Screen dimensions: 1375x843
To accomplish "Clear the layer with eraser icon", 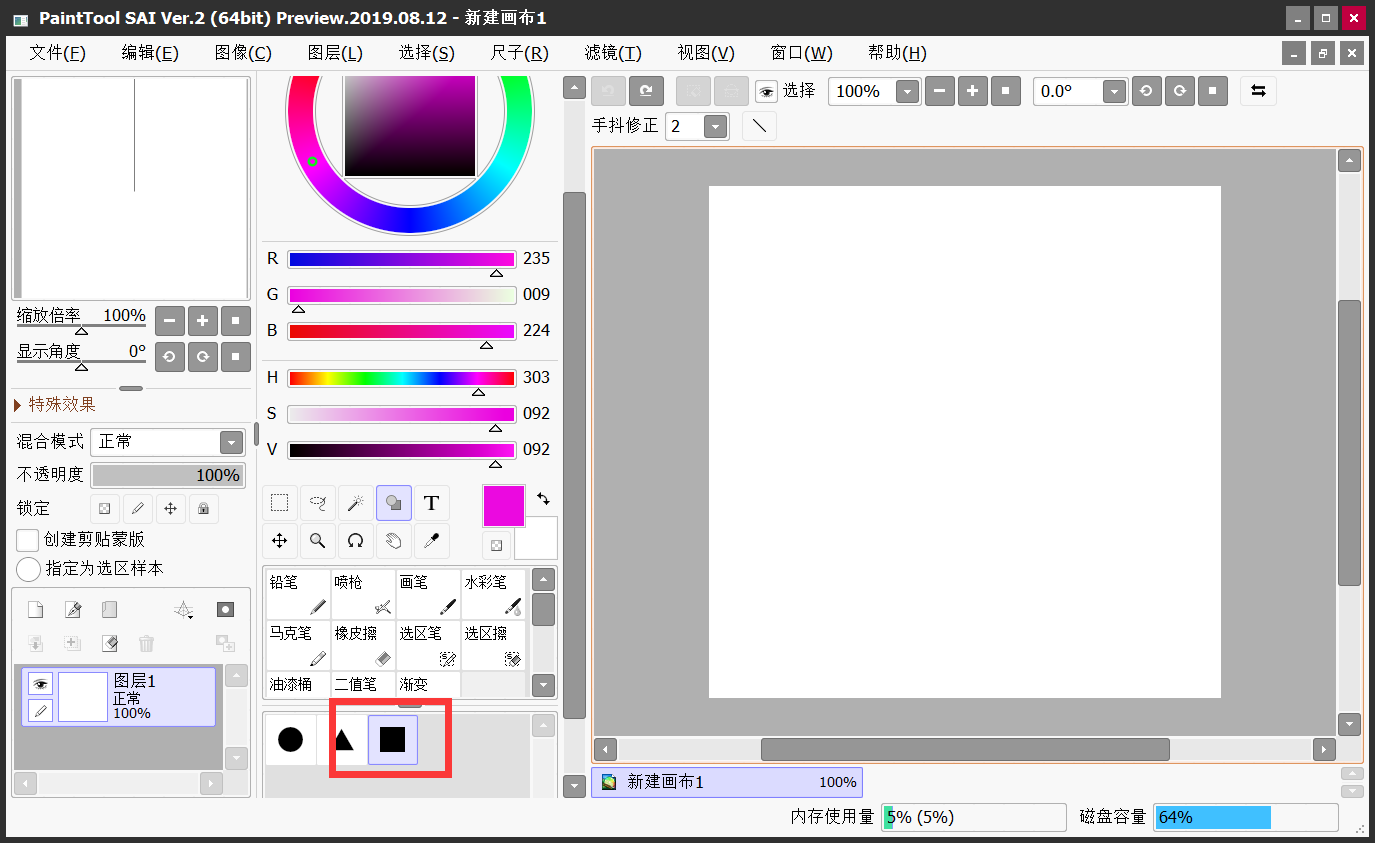I will click(109, 643).
